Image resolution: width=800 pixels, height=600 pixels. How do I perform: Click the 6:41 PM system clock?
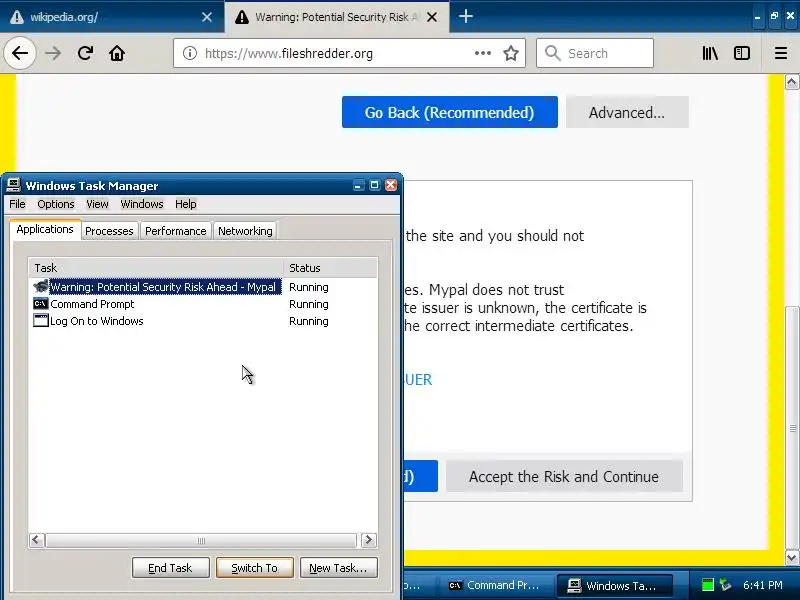pos(762,585)
